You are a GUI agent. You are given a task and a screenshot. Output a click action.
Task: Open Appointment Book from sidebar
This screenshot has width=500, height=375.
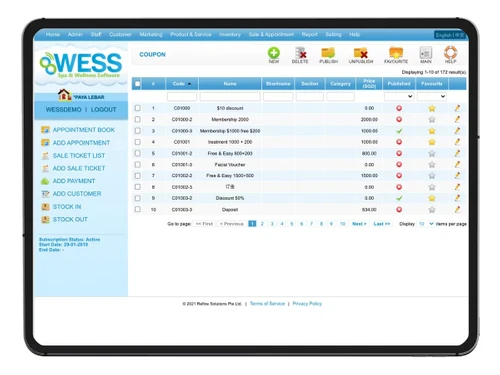84,130
